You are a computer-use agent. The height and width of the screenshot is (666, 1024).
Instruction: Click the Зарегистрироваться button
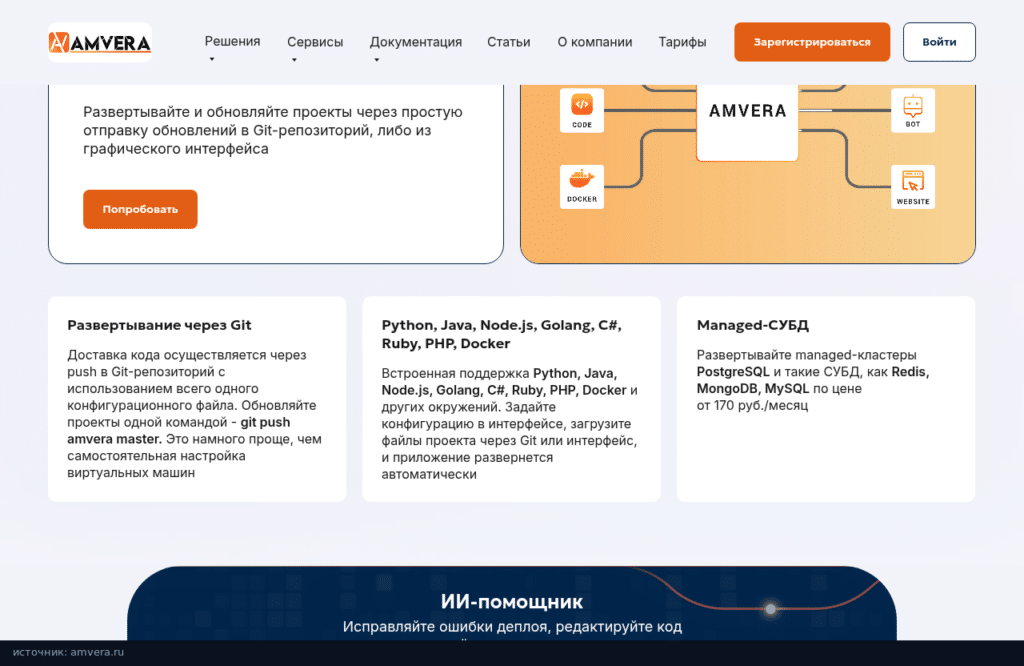(812, 42)
